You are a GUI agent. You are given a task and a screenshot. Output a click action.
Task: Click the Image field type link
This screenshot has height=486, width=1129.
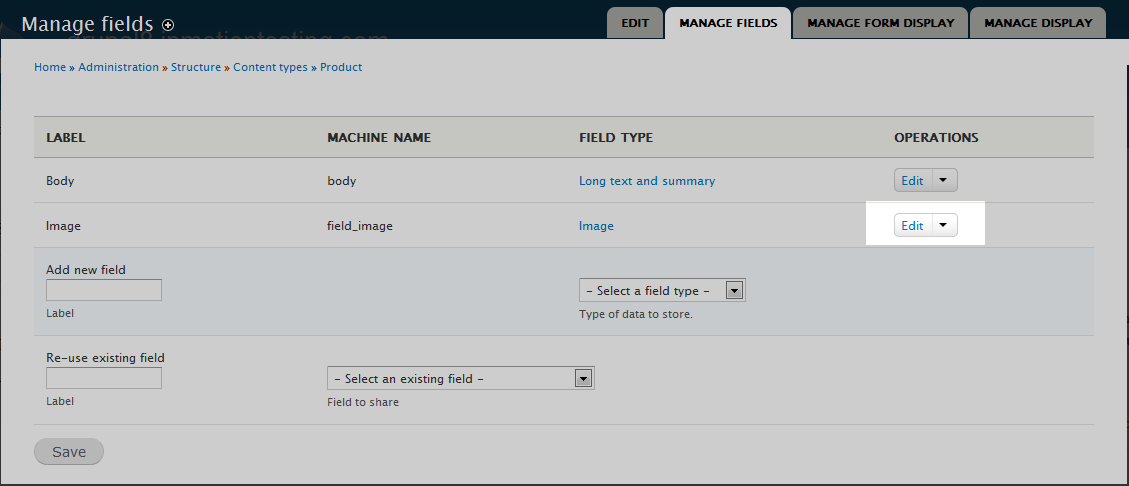[x=596, y=226]
